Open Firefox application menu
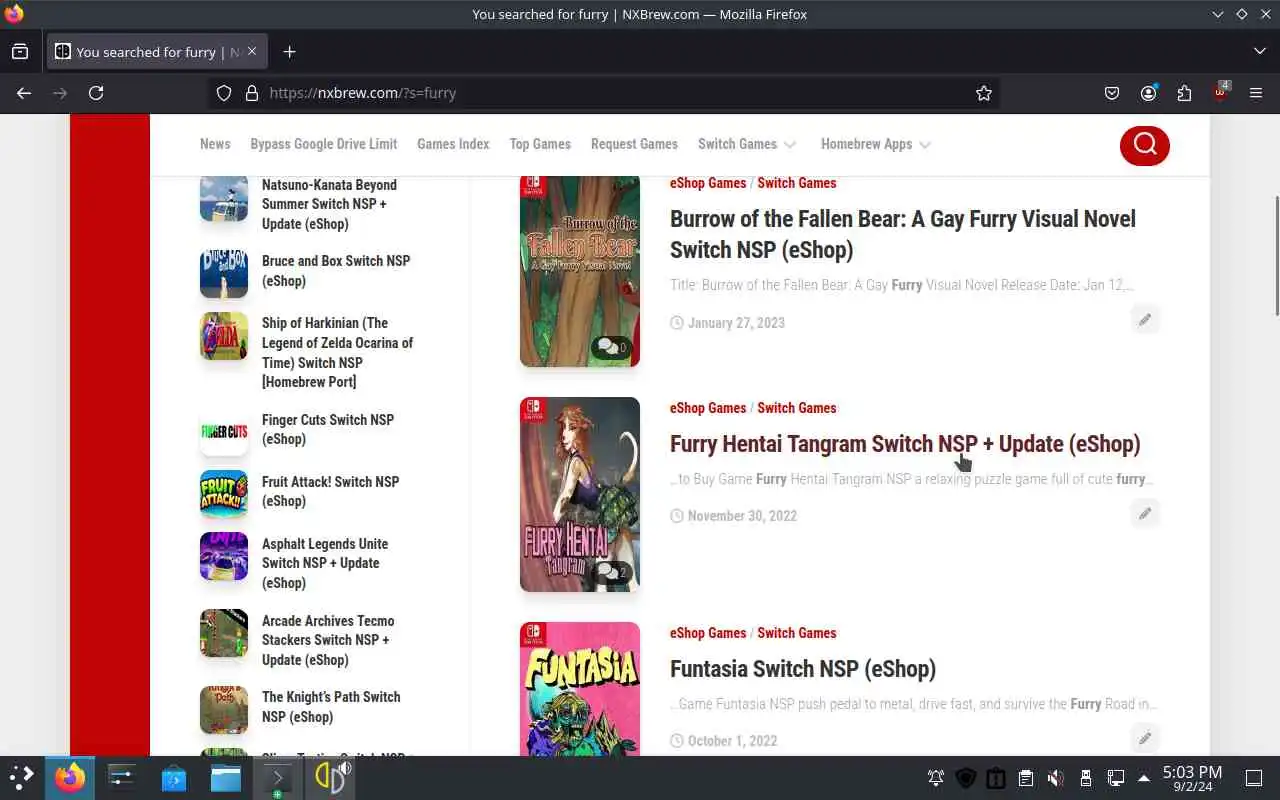This screenshot has height=800, width=1280. (x=1256, y=93)
